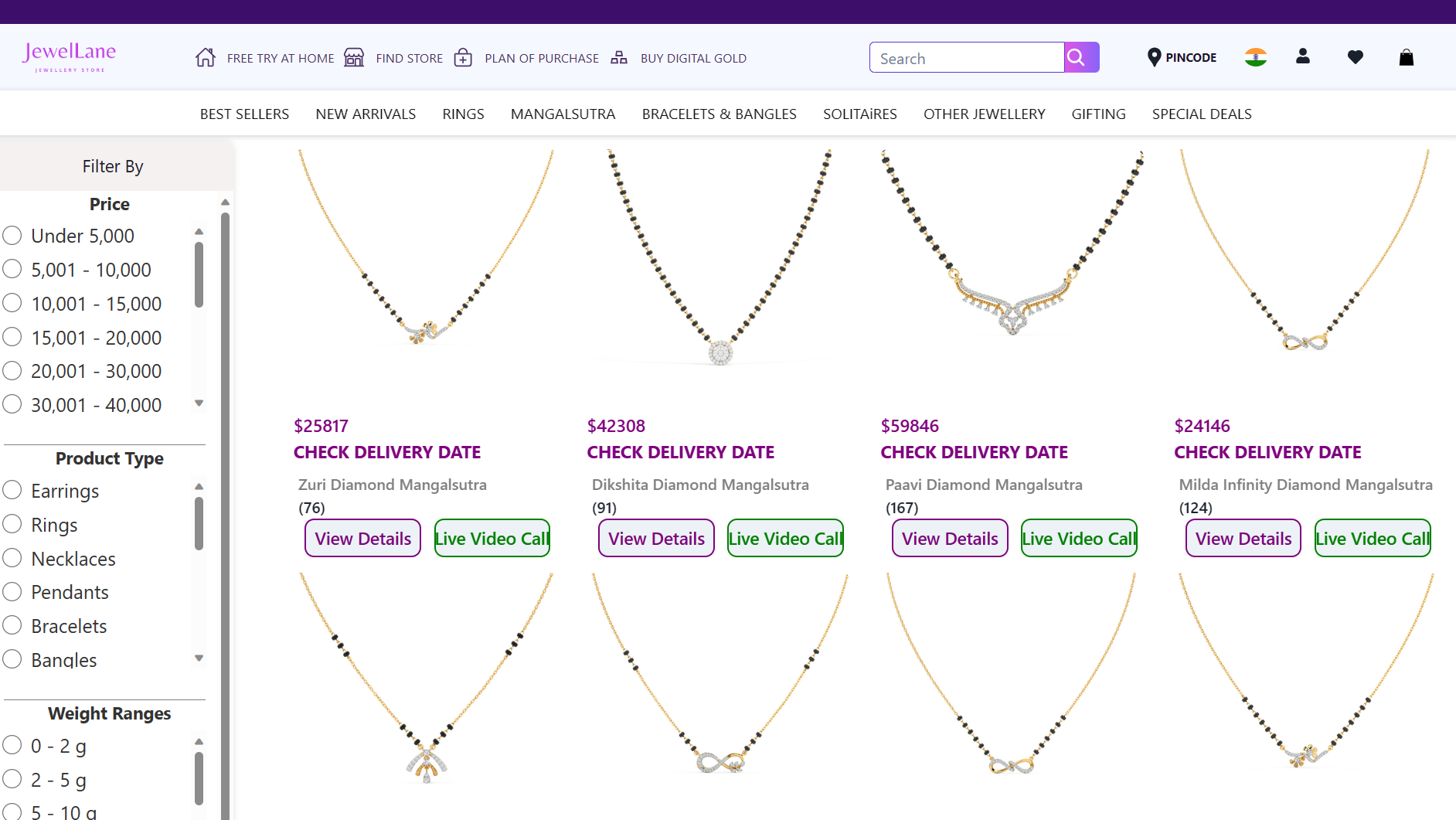Click inside the Search input field
1456x820 pixels.
[966, 57]
